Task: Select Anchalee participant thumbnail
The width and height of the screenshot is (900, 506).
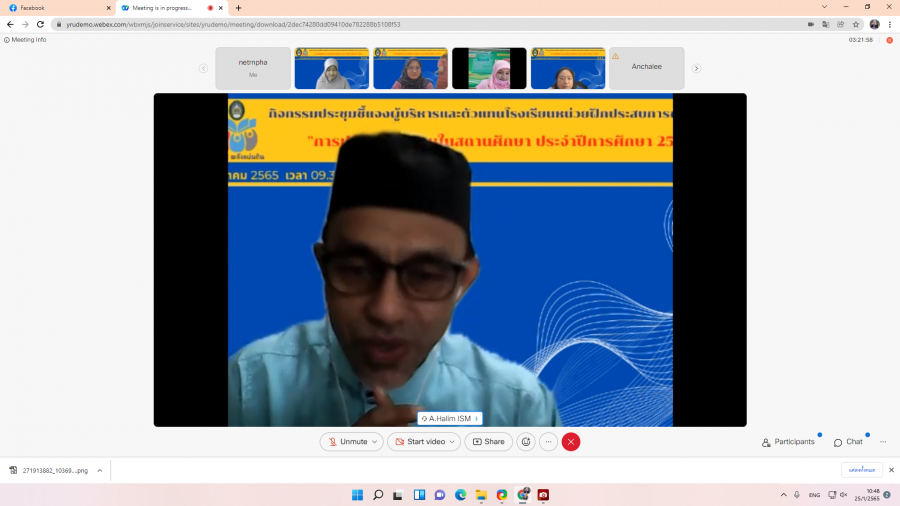Action: tap(647, 68)
